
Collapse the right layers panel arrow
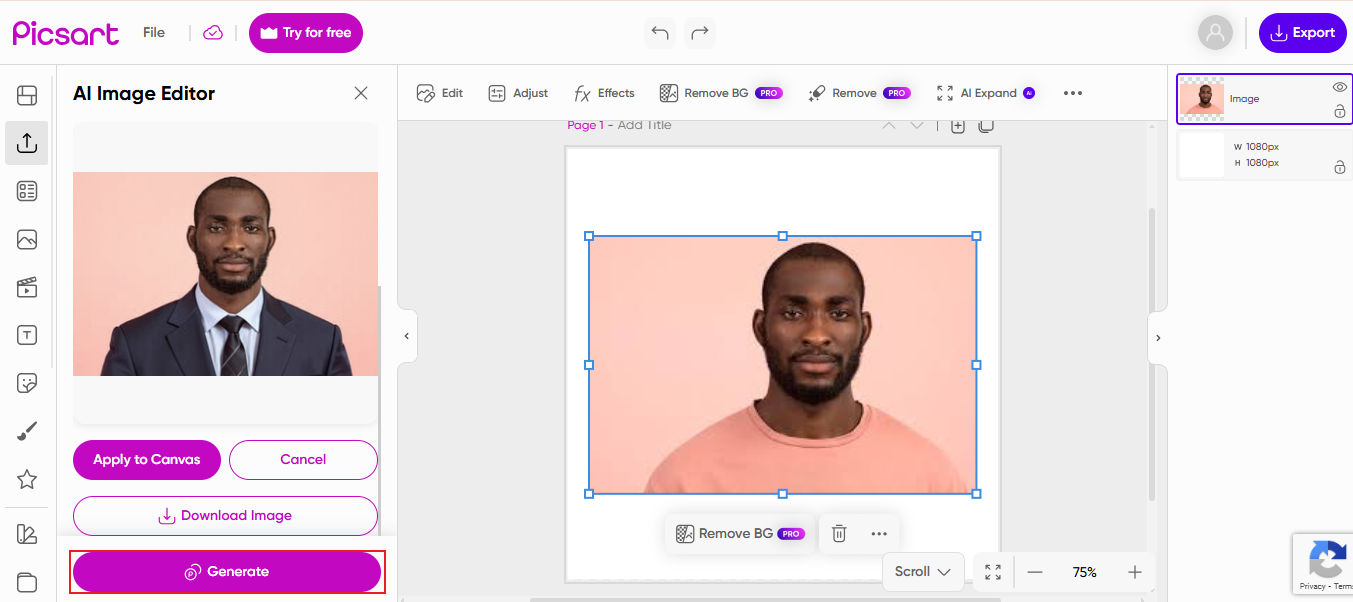click(x=1158, y=338)
